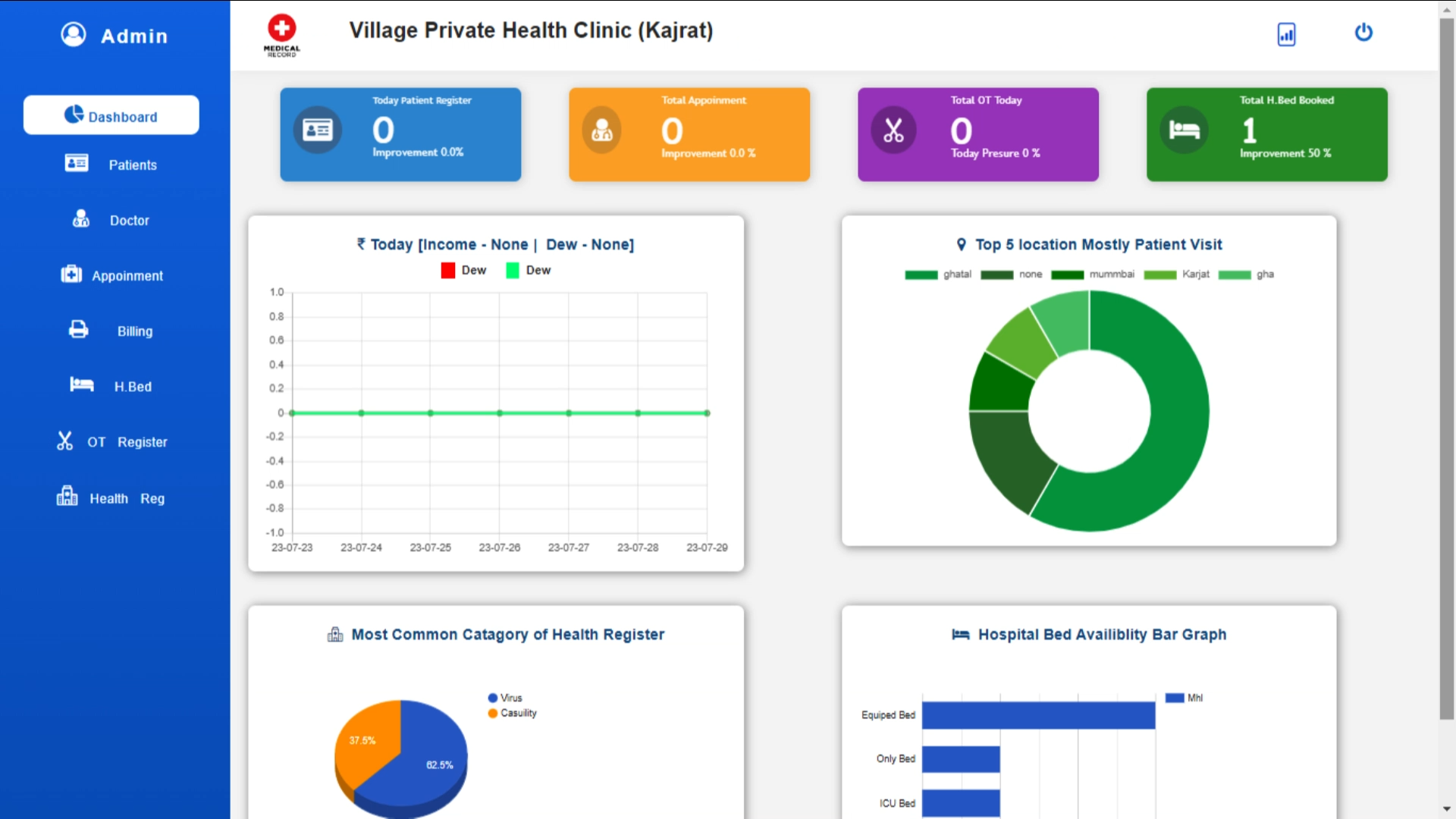Click the Medical Record logo

pos(281,35)
